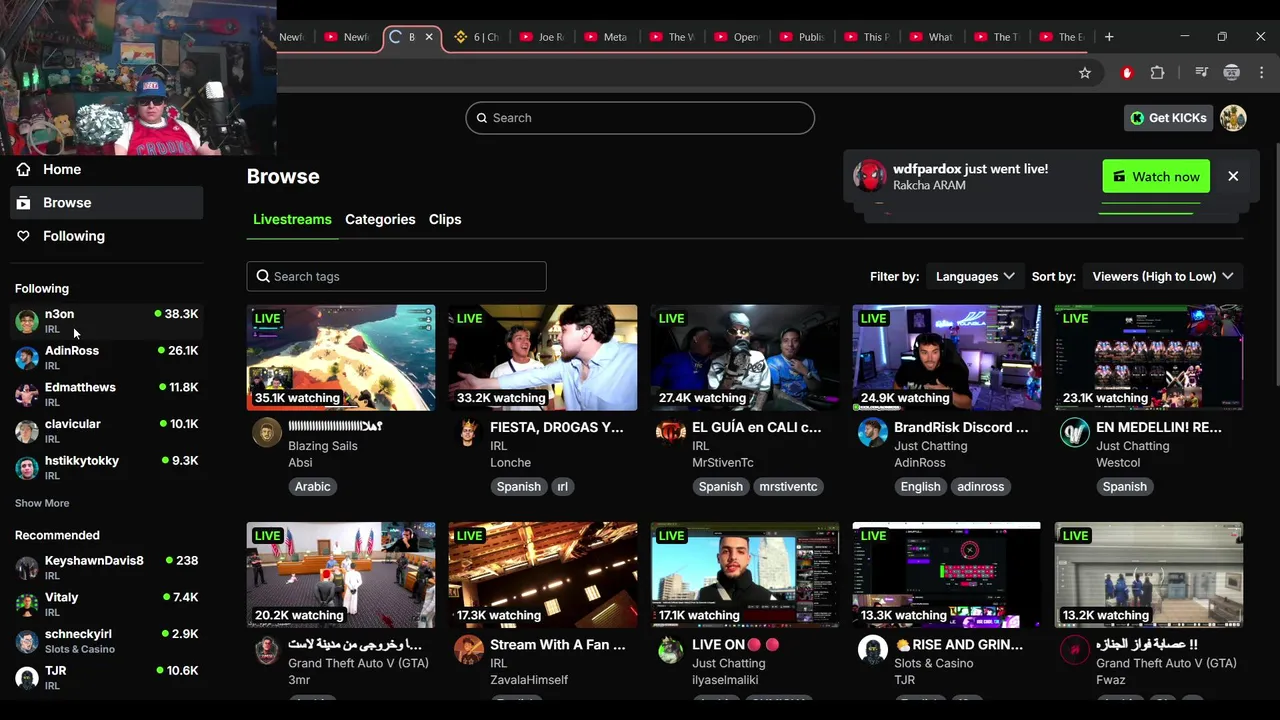Screen dimensions: 1280x720
Task: Select the Livestreams tab
Action: point(292,219)
